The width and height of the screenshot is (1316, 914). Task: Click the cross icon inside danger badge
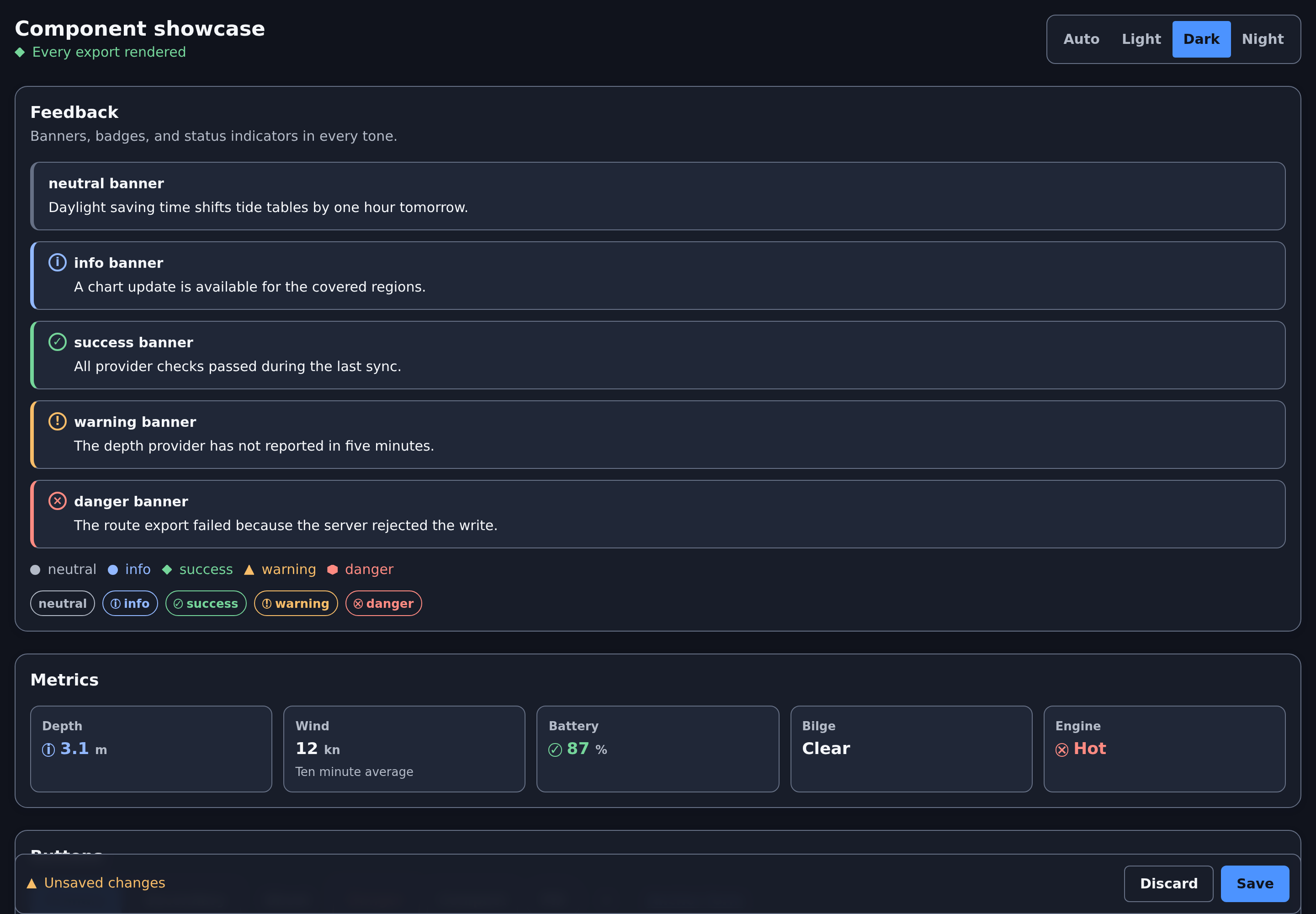pos(359,604)
